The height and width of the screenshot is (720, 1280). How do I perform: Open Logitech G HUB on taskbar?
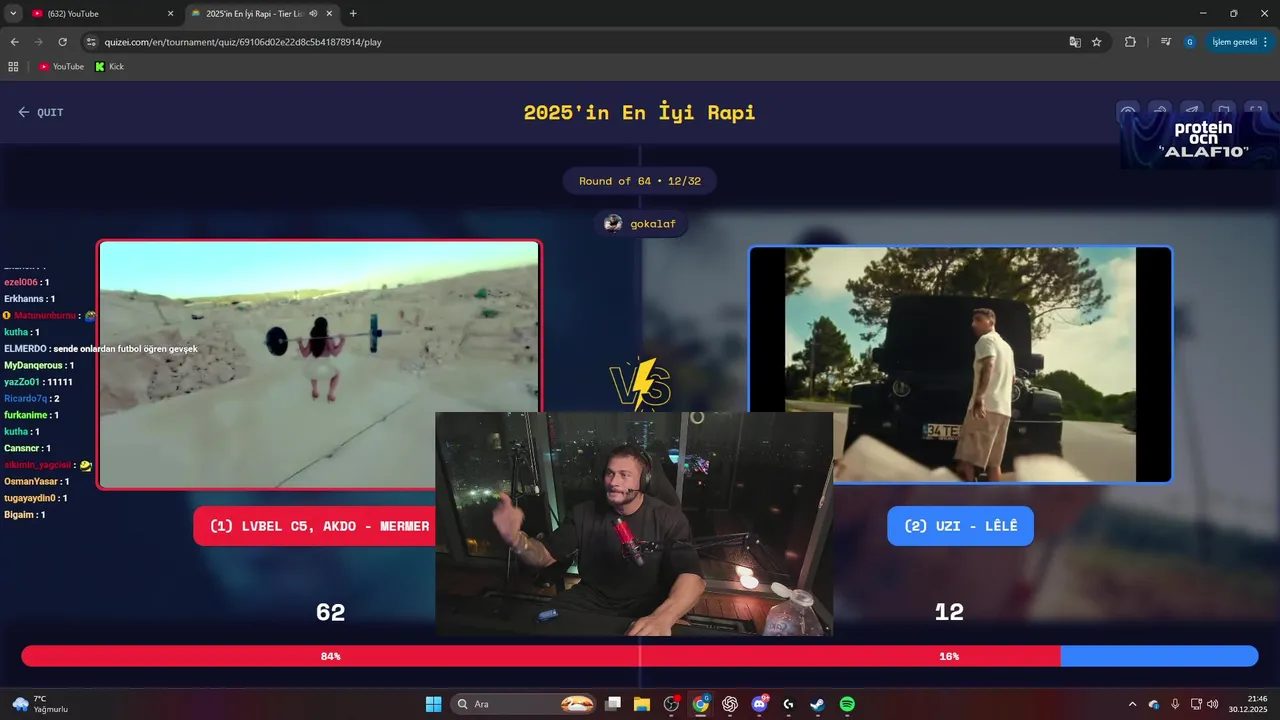coord(789,704)
